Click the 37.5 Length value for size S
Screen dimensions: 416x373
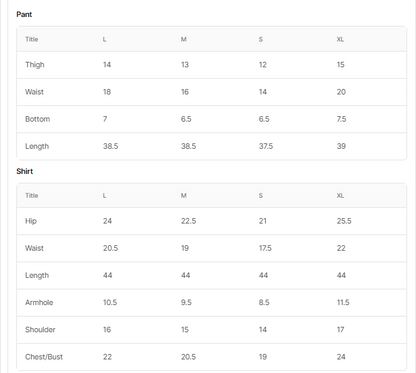(266, 146)
